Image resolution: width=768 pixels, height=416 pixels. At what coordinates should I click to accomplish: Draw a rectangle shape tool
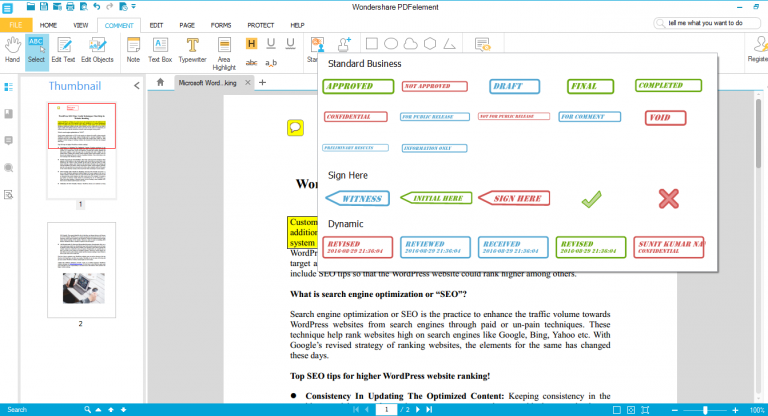[x=372, y=44]
